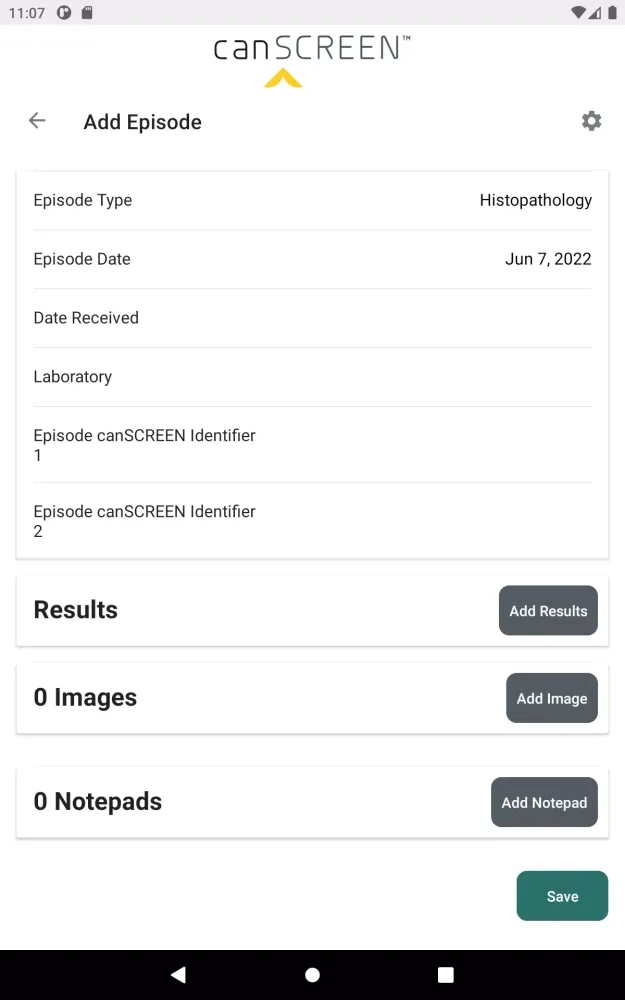The height and width of the screenshot is (1000, 625).
Task: Open the Episode Date picker showing Jun 7, 2022
Action: [312, 259]
